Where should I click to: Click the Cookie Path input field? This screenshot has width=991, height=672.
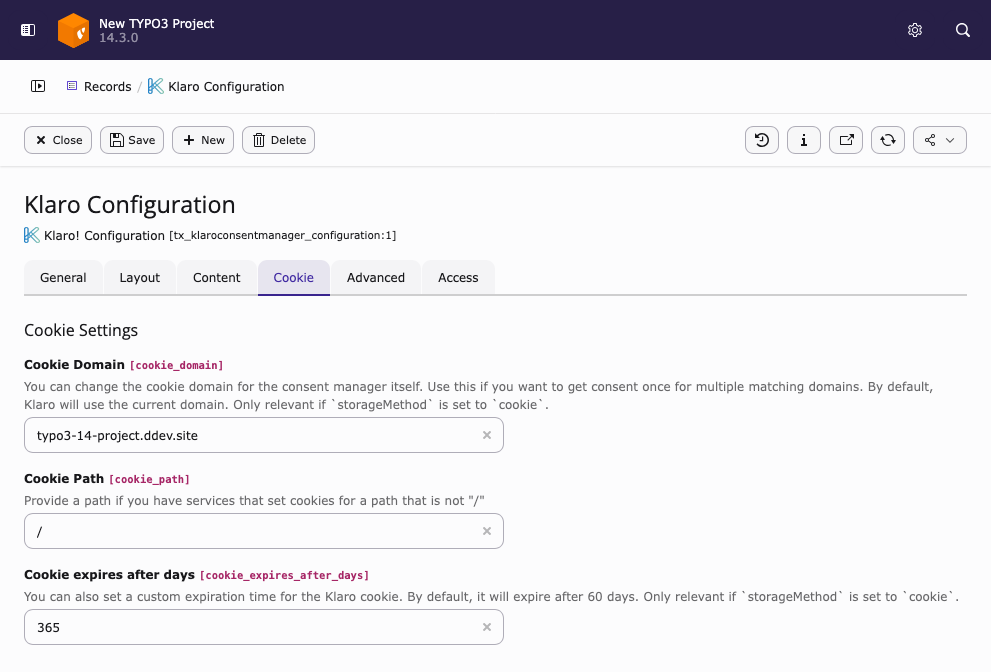(264, 531)
